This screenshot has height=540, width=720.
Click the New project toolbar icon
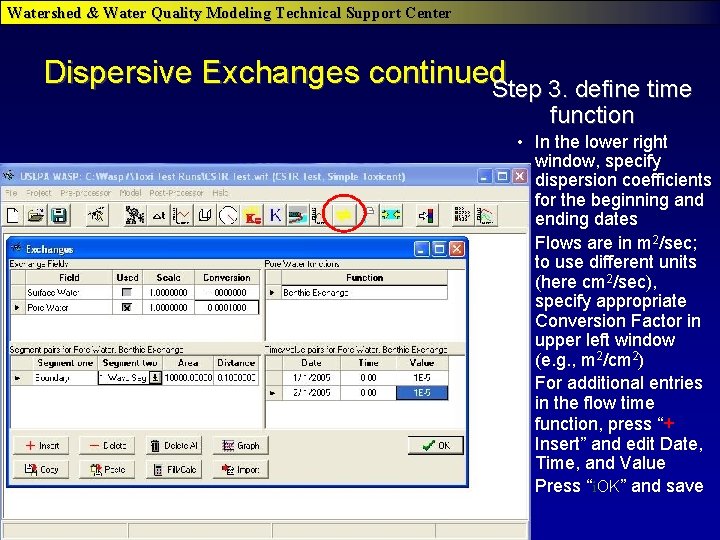click(x=13, y=215)
